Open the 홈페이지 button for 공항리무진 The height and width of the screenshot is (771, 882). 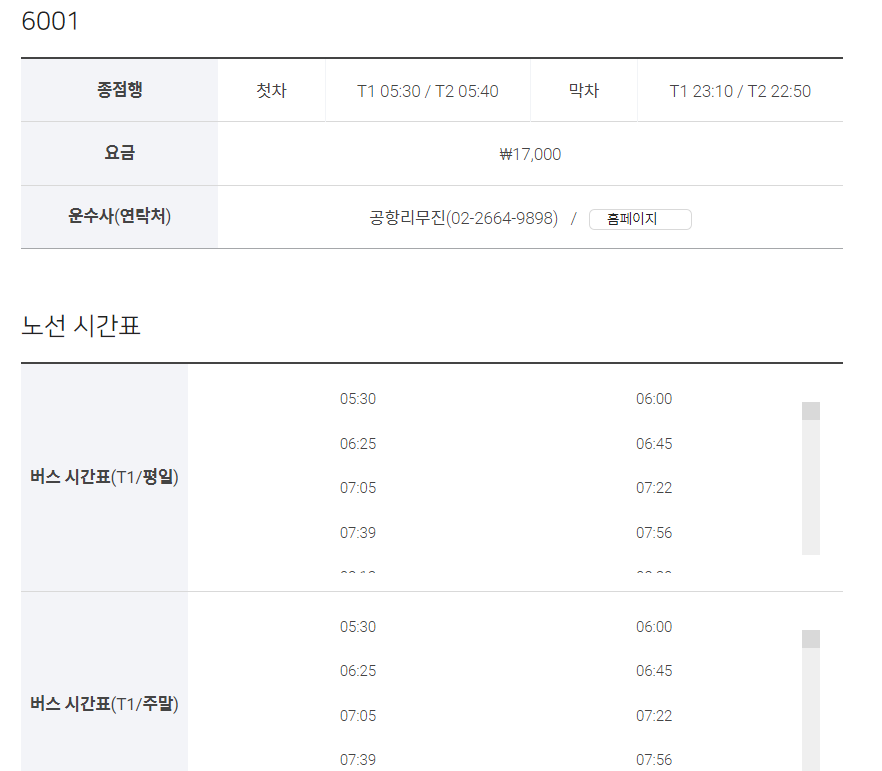(x=640, y=219)
